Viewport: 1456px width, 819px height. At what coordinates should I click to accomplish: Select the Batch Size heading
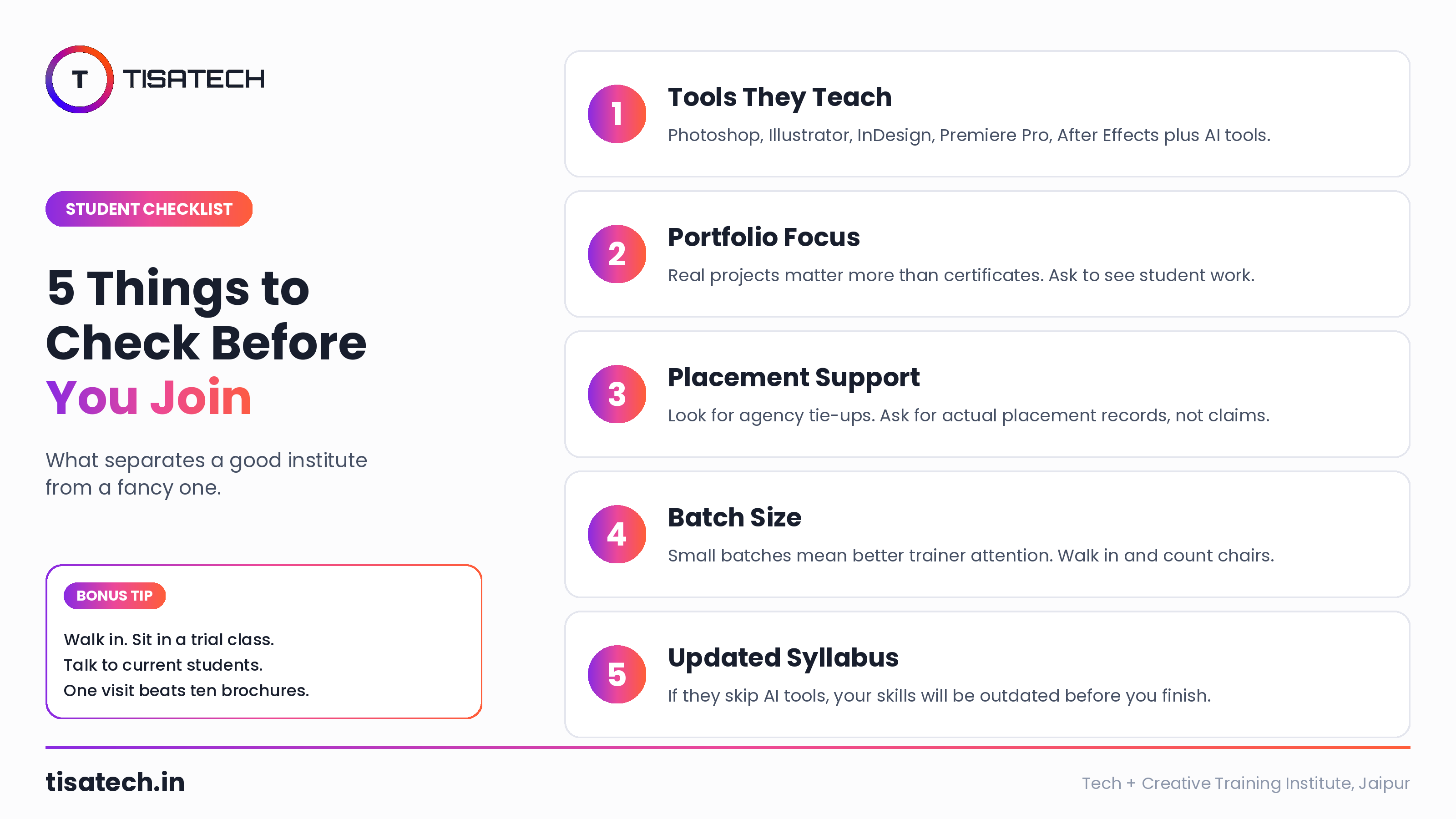point(734,518)
